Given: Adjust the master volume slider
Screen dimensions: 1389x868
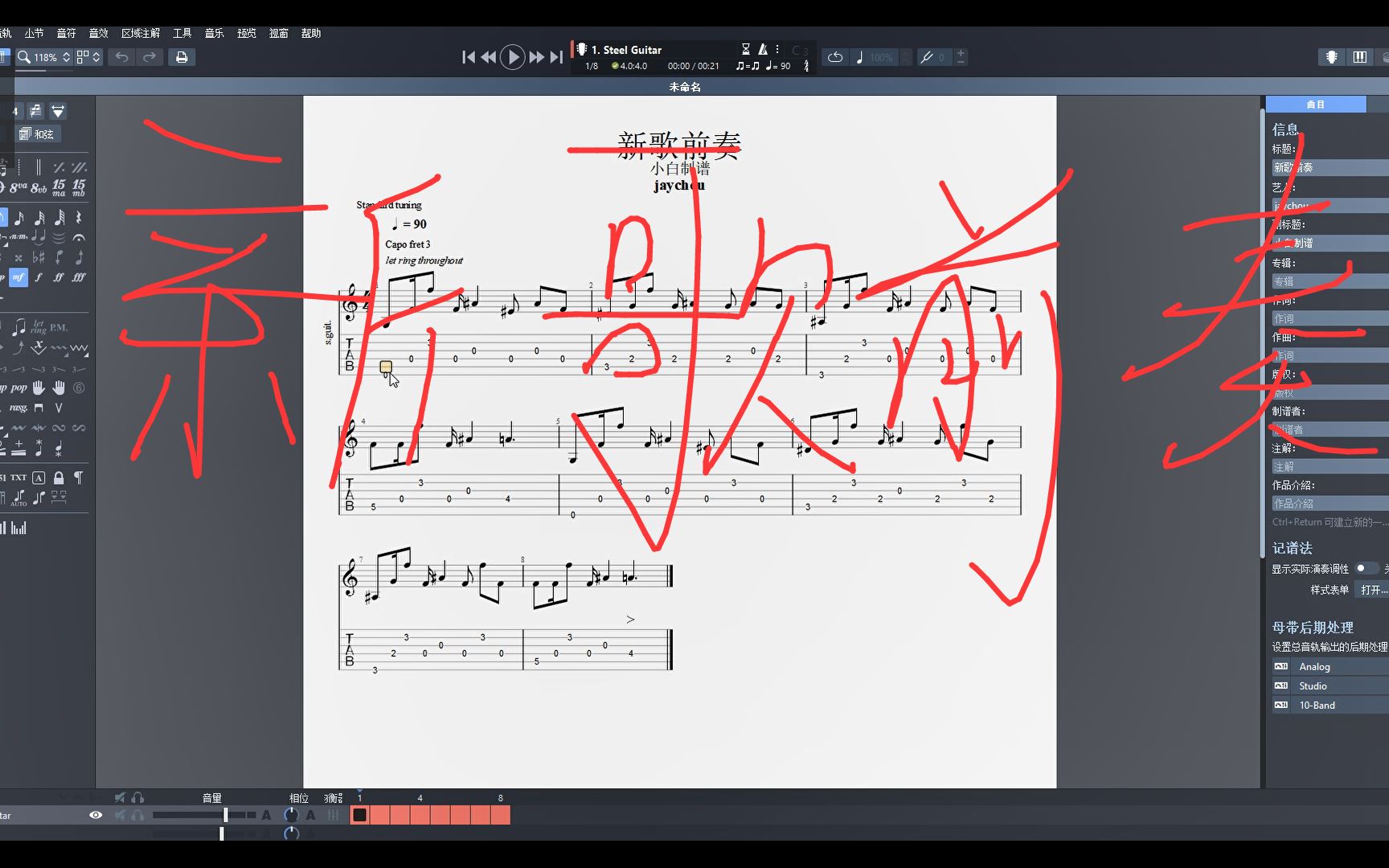Looking at the screenshot, I should (x=204, y=833).
